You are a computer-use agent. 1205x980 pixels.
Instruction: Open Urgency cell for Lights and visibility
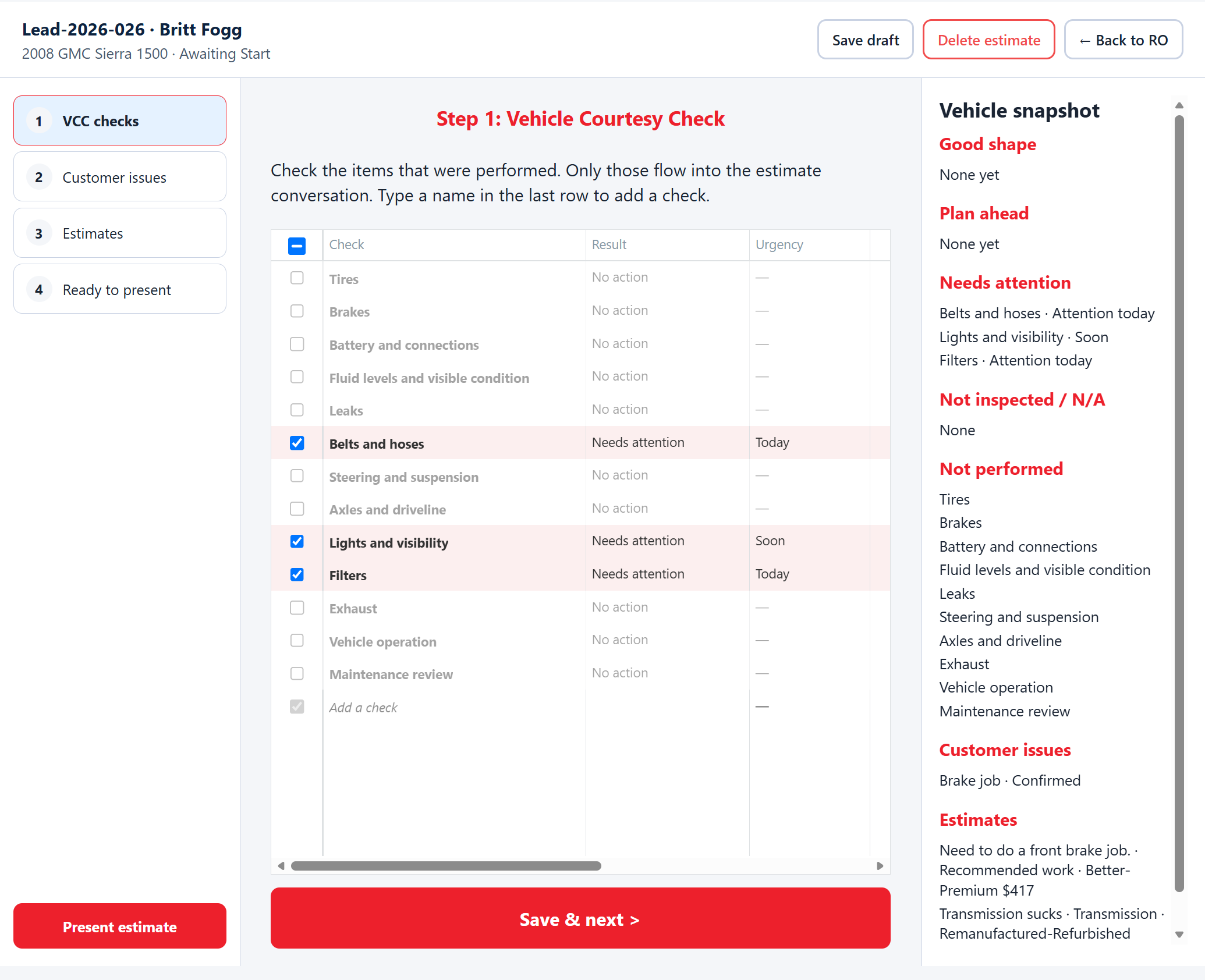809,541
